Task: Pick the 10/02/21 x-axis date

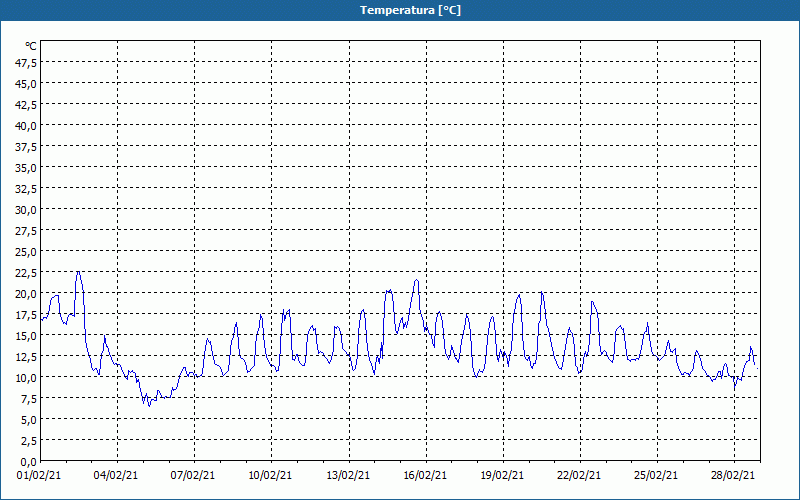Action: point(271,476)
